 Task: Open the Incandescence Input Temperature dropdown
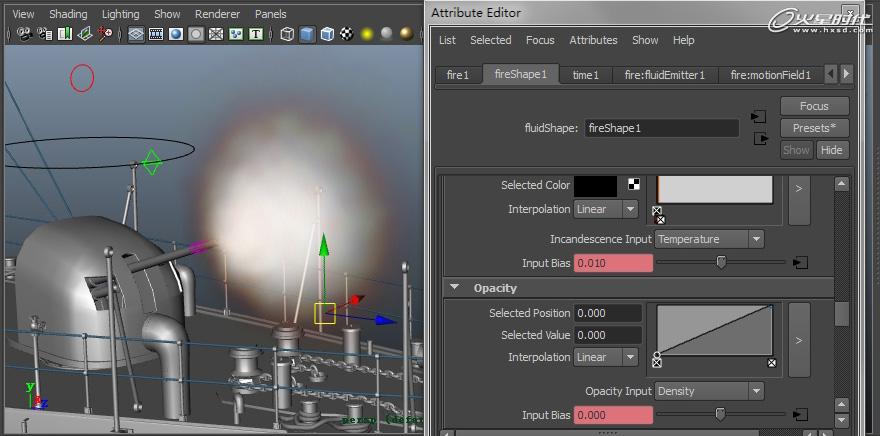[709, 239]
